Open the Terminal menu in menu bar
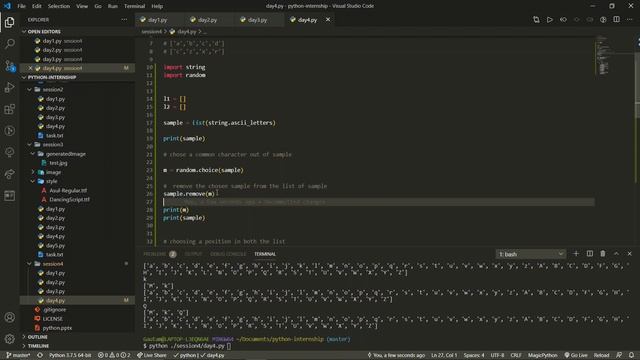Screen dimensions: 640x360 click(x=134, y=6)
